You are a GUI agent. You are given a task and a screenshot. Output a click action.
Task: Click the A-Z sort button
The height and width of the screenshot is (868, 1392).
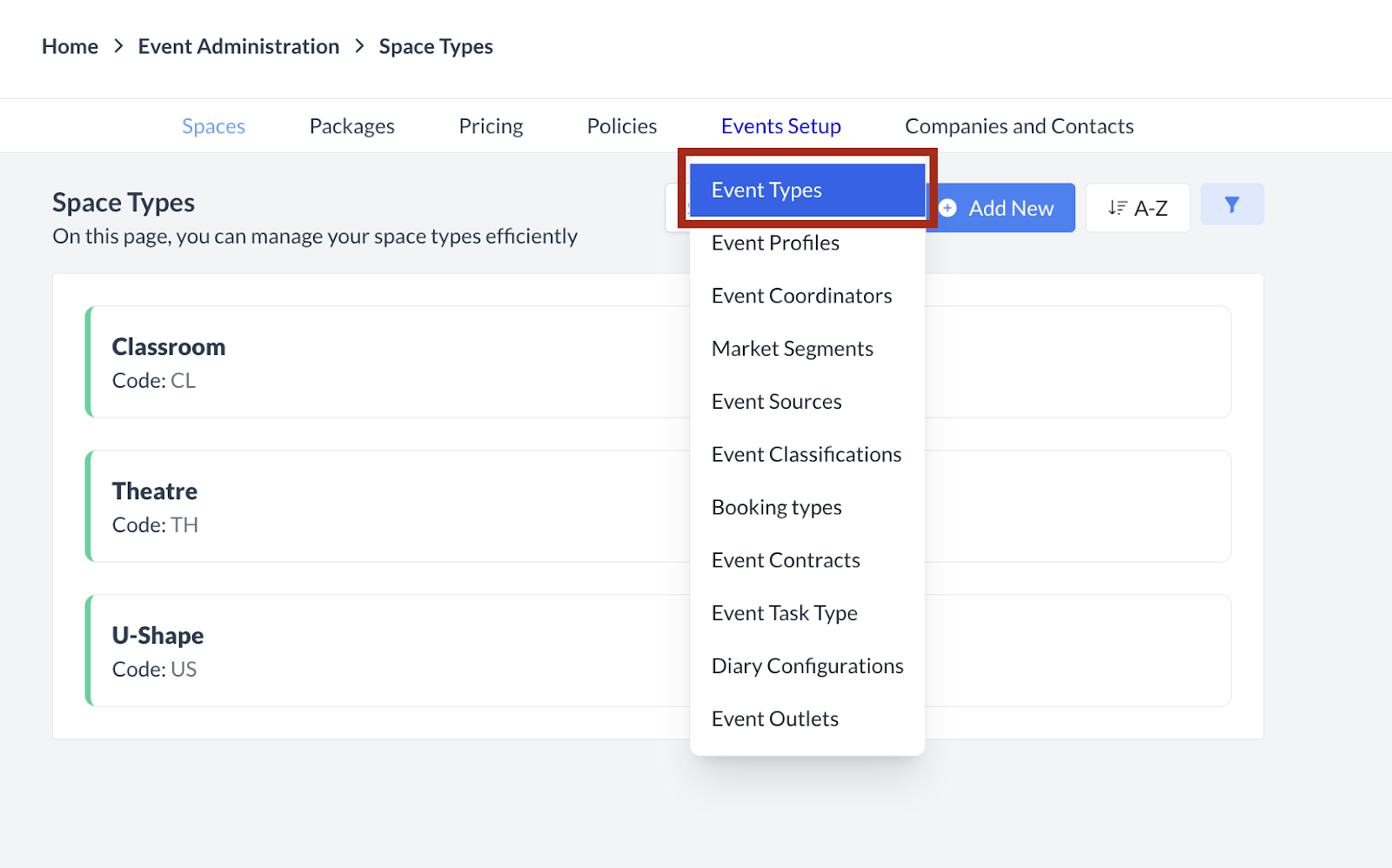point(1137,209)
